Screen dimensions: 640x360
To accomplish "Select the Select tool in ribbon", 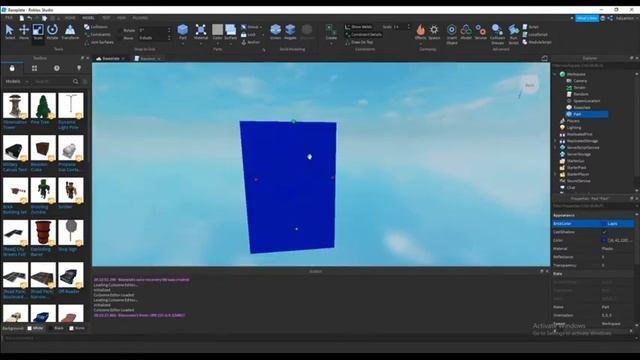I will coord(10,31).
